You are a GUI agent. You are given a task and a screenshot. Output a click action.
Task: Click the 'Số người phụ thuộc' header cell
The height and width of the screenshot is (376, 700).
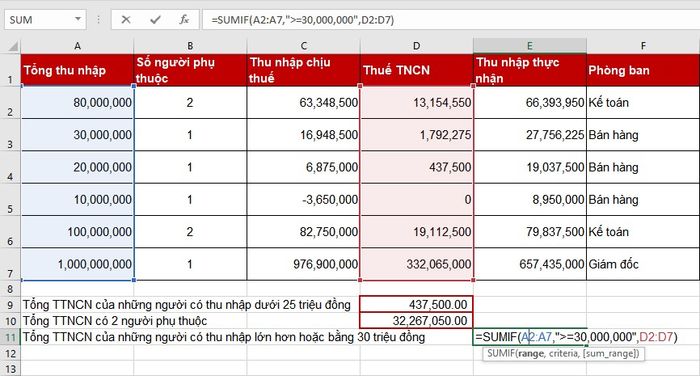[190, 70]
